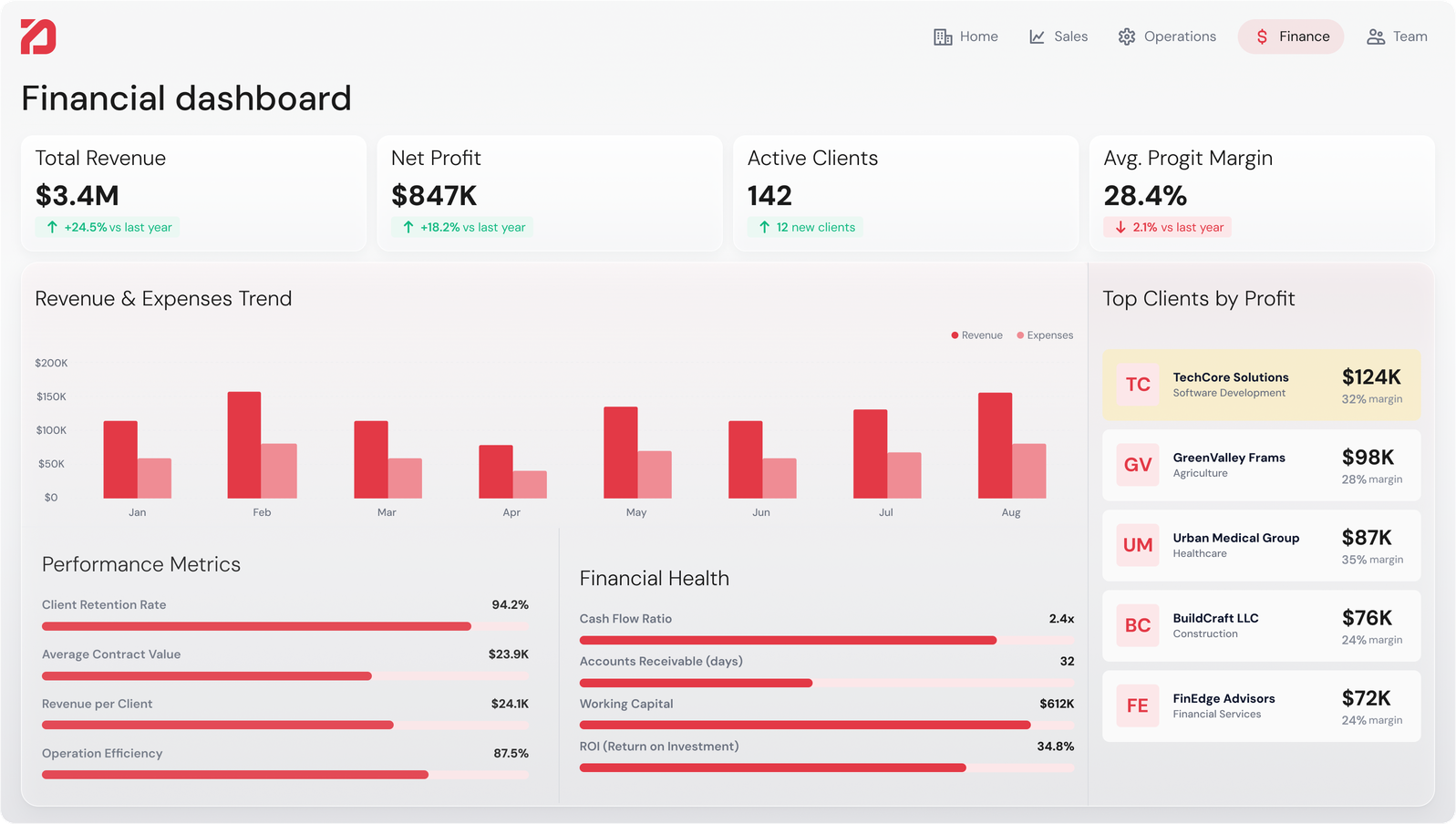
Task: Open the Team tab
Action: pyautogui.click(x=1397, y=36)
